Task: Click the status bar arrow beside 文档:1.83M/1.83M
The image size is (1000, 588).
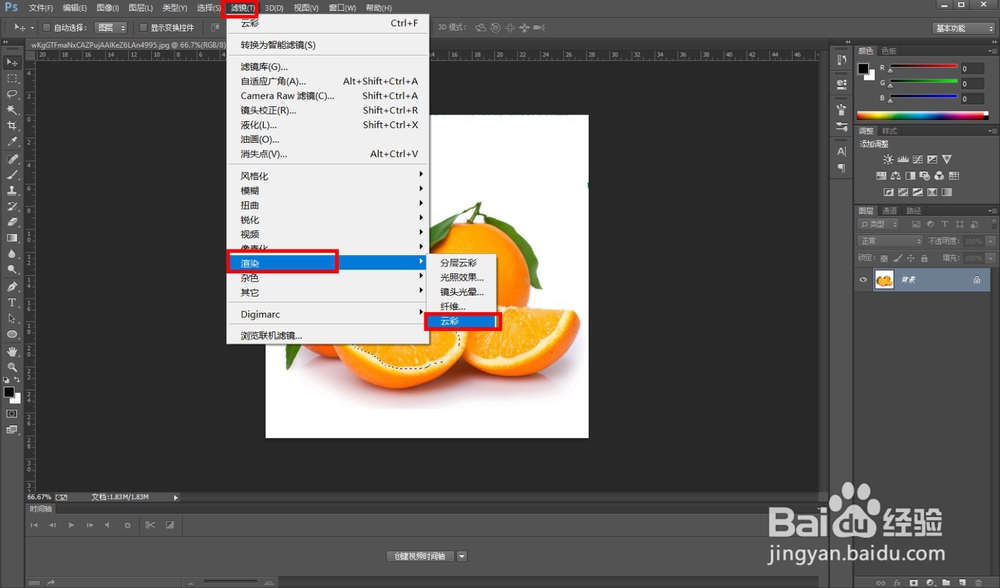Action: click(175, 497)
